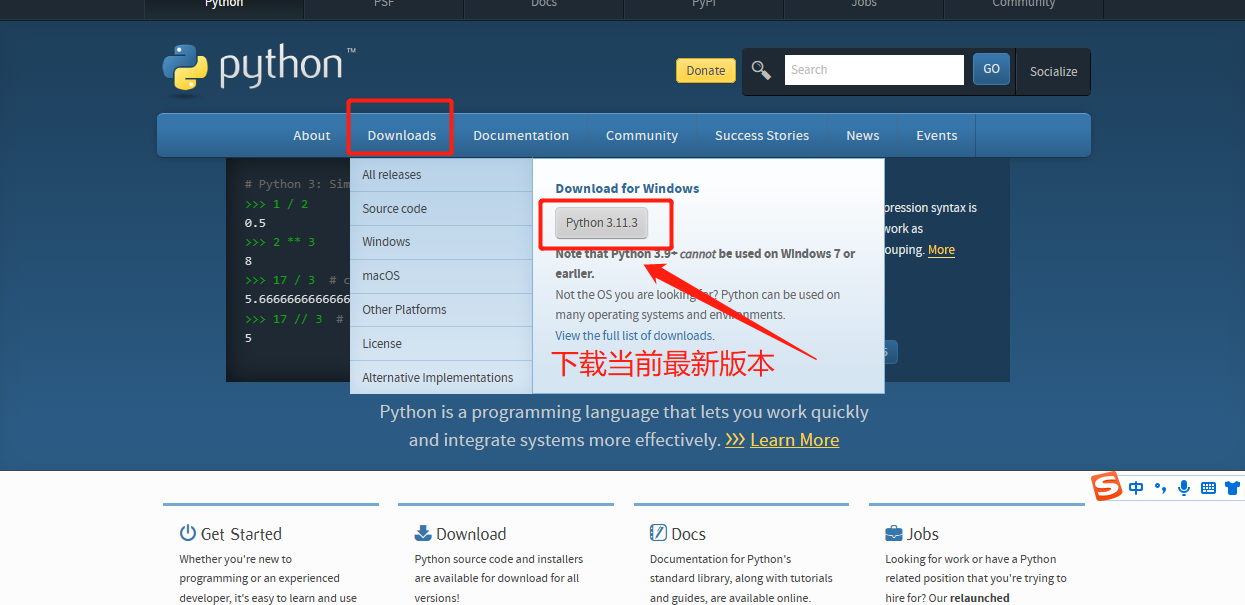Open the Community nav menu
Image resolution: width=1245 pixels, height=605 pixels.
click(x=642, y=135)
